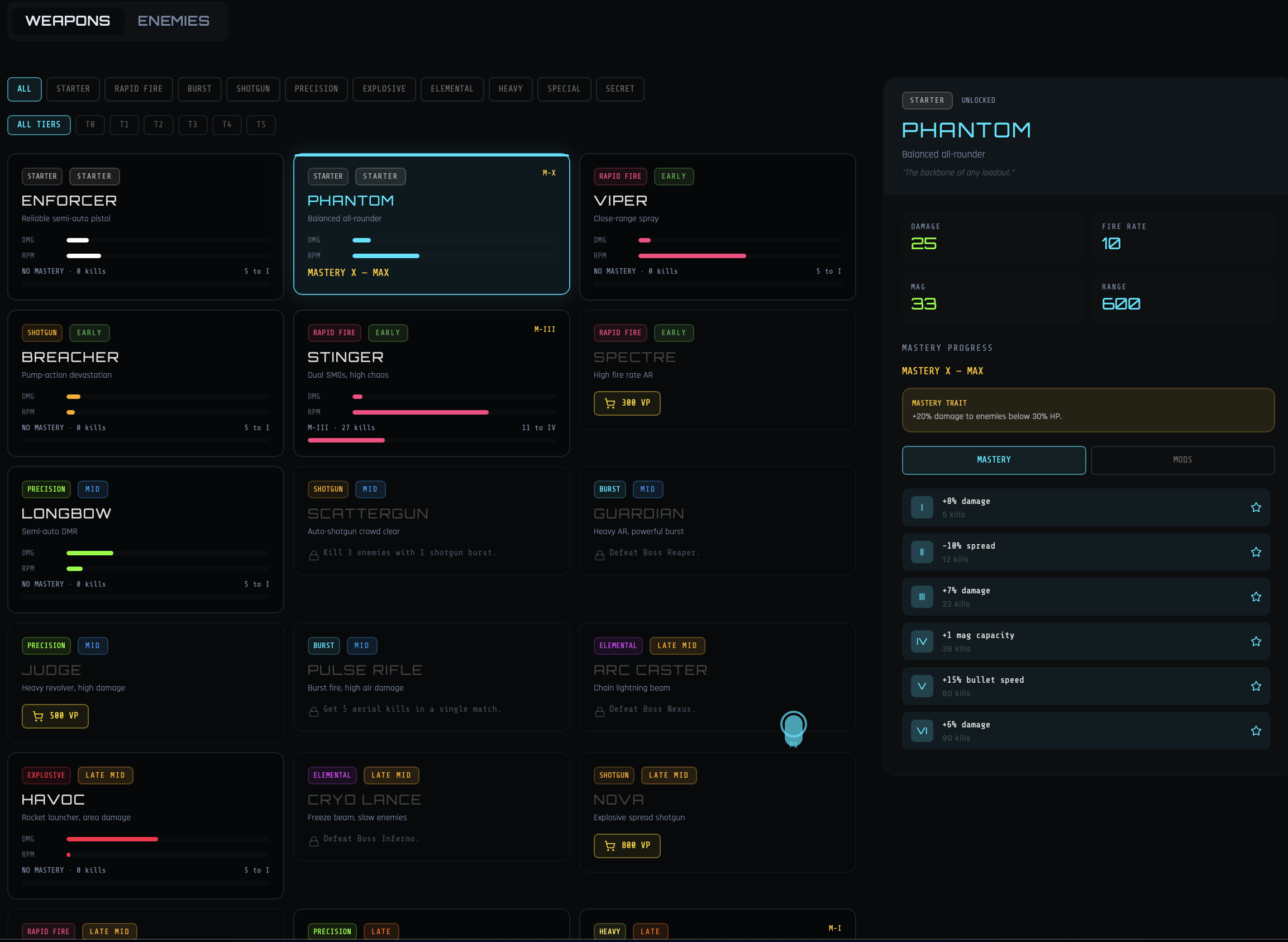Select the Weapons tab

click(68, 21)
